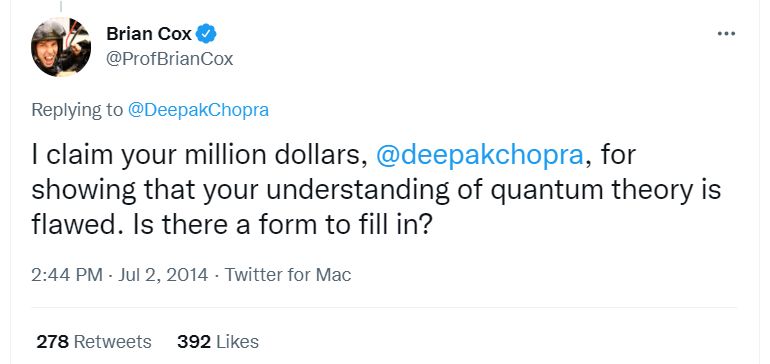Open the @ProfBrianCox handle
Viewport: 770px width, 364px height.
coord(169,59)
